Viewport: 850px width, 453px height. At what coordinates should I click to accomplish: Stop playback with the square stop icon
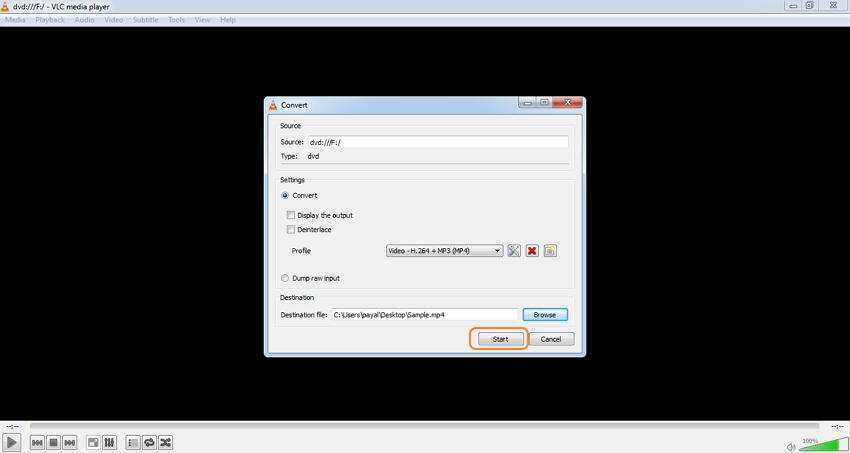53,443
